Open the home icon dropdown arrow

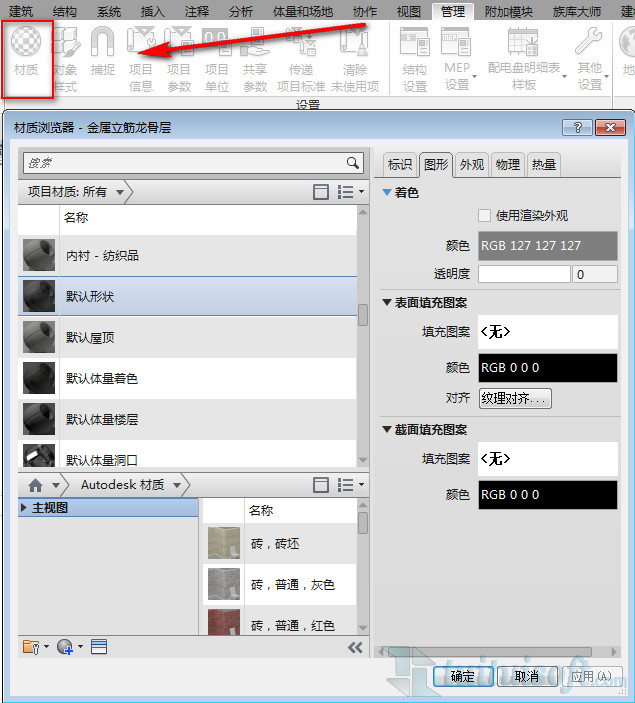[x=56, y=485]
